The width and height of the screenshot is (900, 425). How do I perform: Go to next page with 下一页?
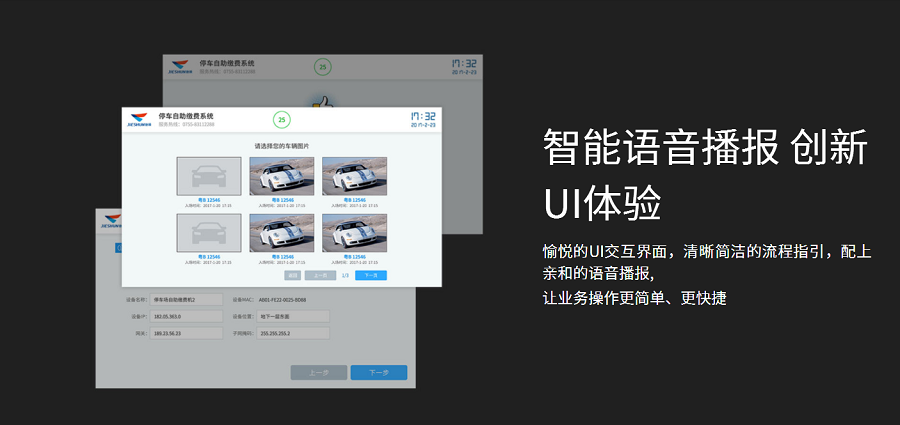click(x=371, y=276)
